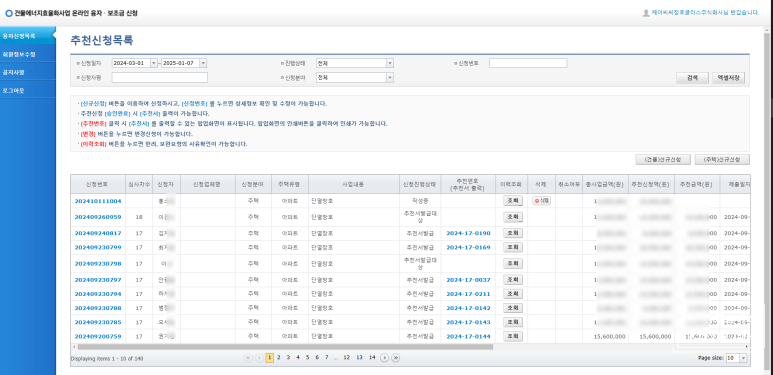Open application number 202409230799
The height and width of the screenshot is (375, 773).
pyautogui.click(x=98, y=247)
